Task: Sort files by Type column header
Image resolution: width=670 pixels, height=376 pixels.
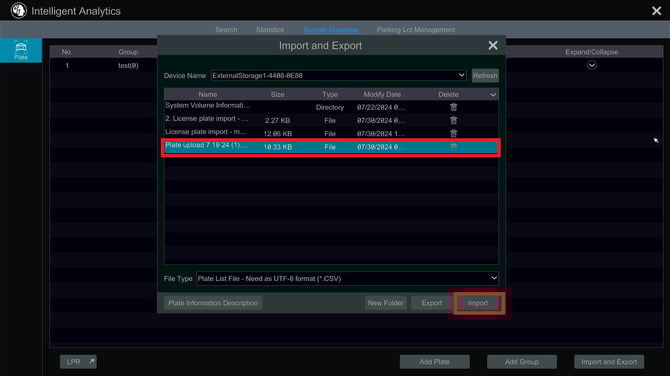Action: 330,94
